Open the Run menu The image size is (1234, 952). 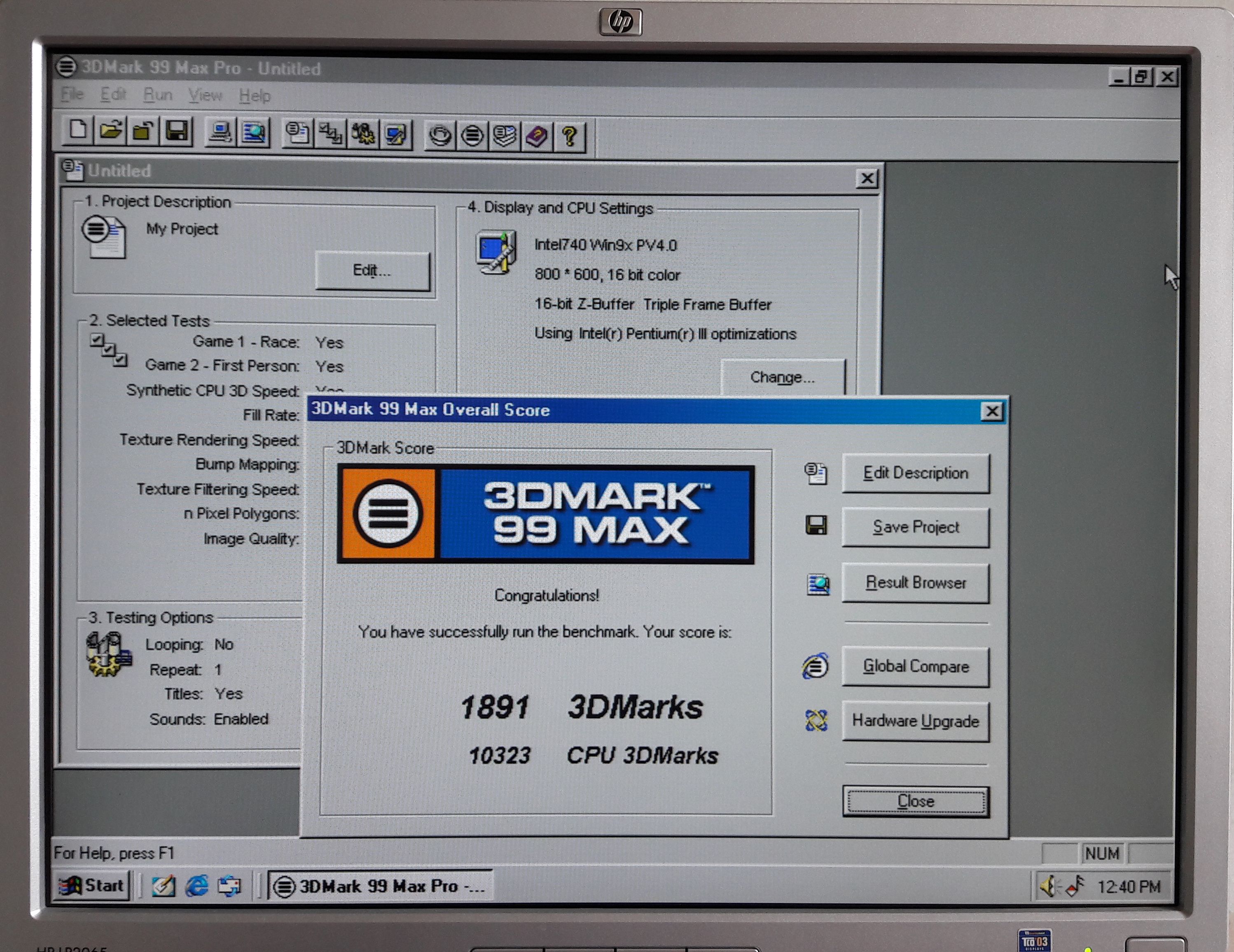click(x=158, y=95)
